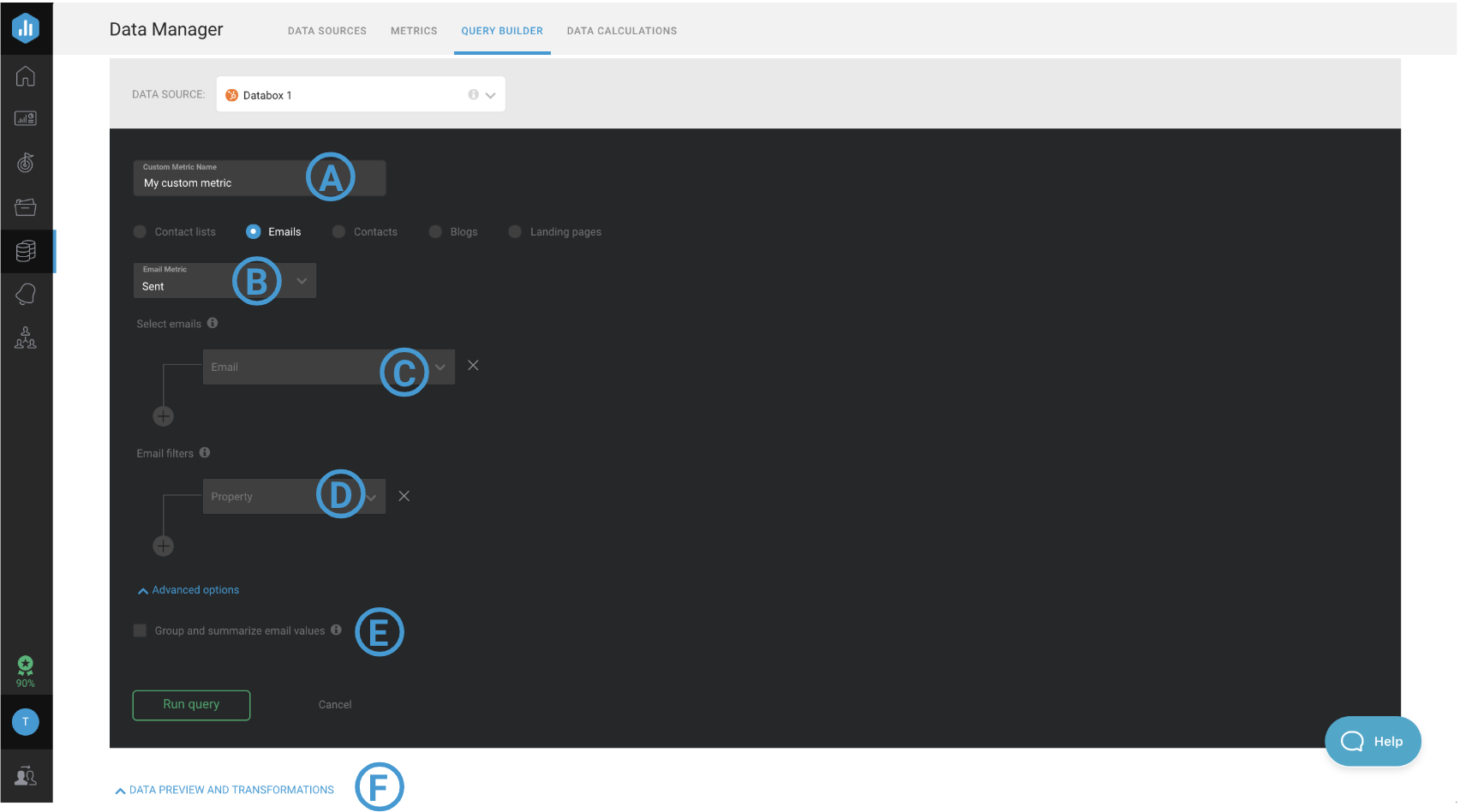This screenshot has width=1460, height=812.
Task: Click the info icon in Data Source field
Action: pos(473,95)
